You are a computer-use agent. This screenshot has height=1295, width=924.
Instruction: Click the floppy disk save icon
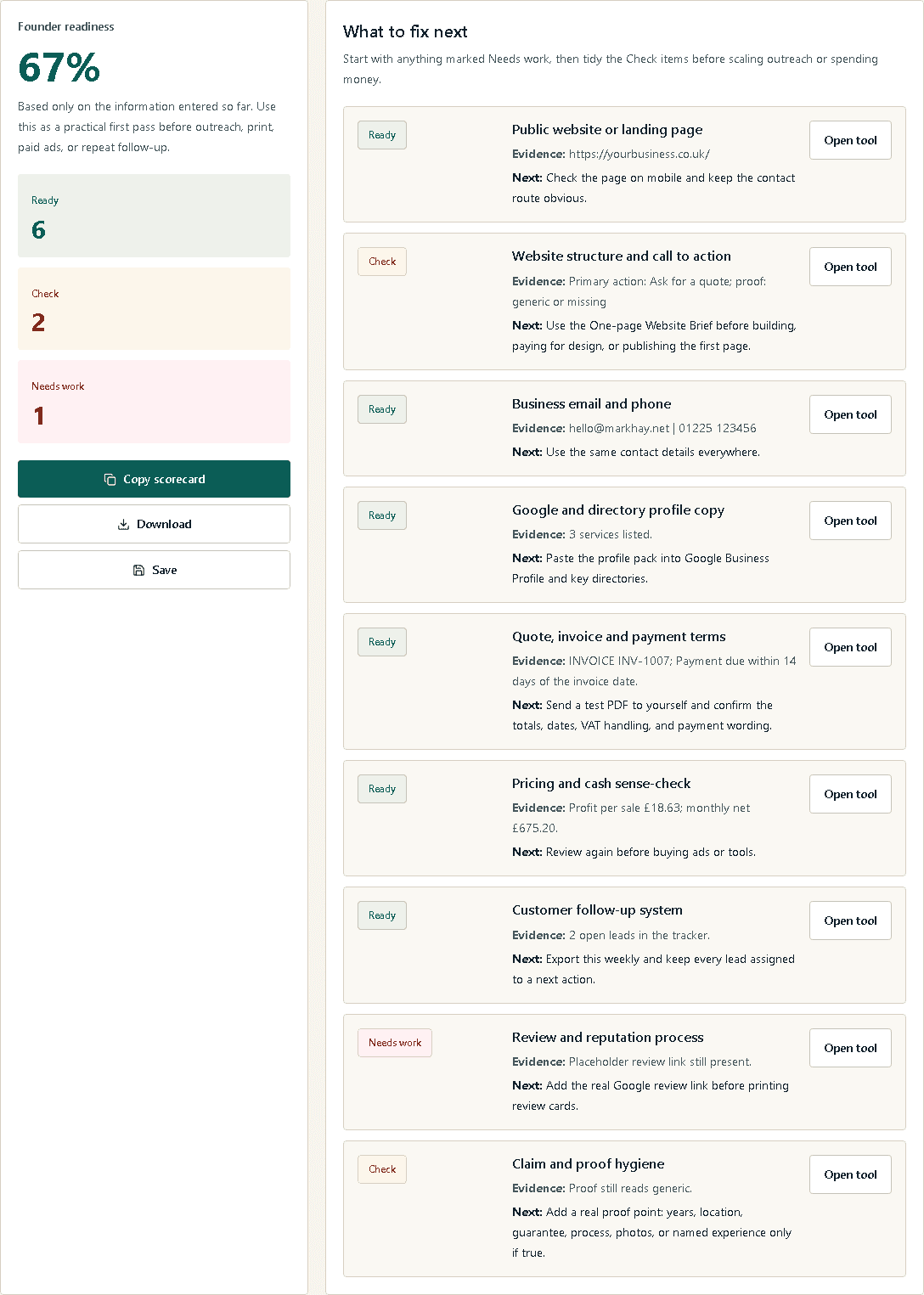tap(138, 571)
